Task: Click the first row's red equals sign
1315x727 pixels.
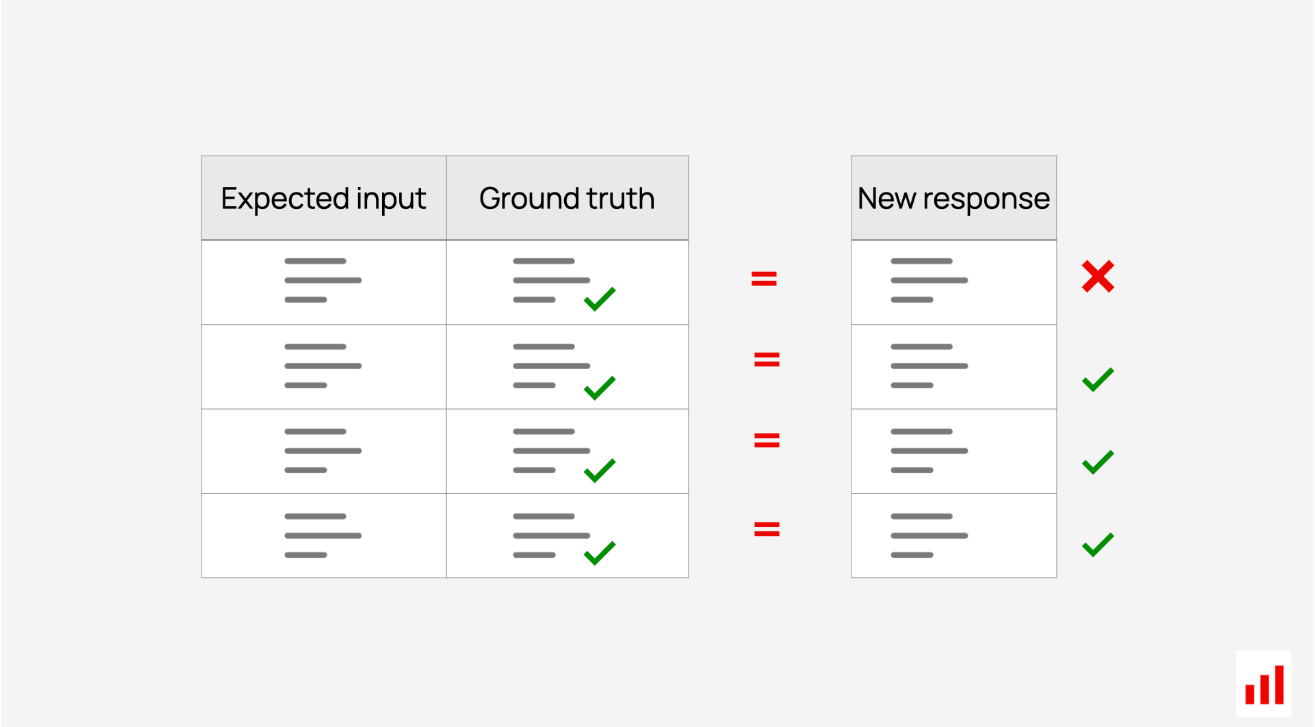Action: point(764,279)
